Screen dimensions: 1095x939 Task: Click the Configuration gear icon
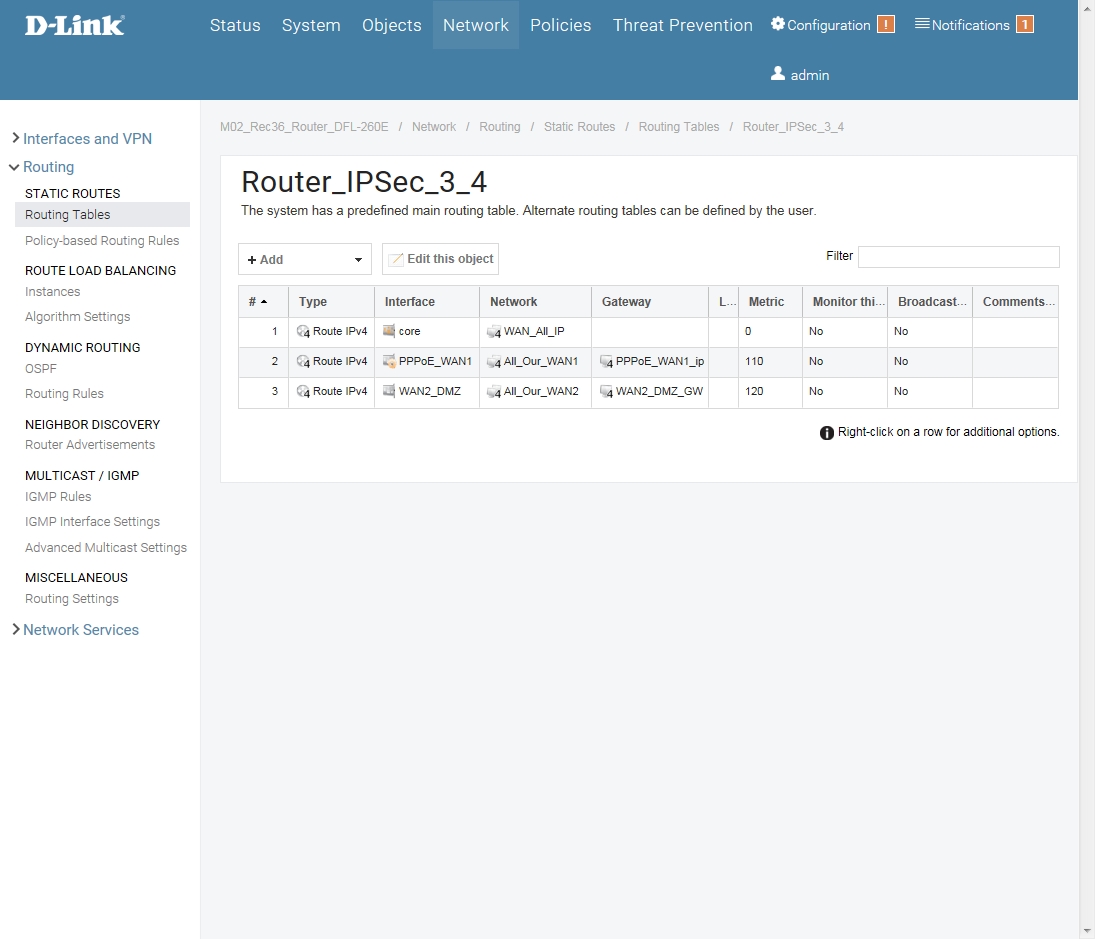777,24
